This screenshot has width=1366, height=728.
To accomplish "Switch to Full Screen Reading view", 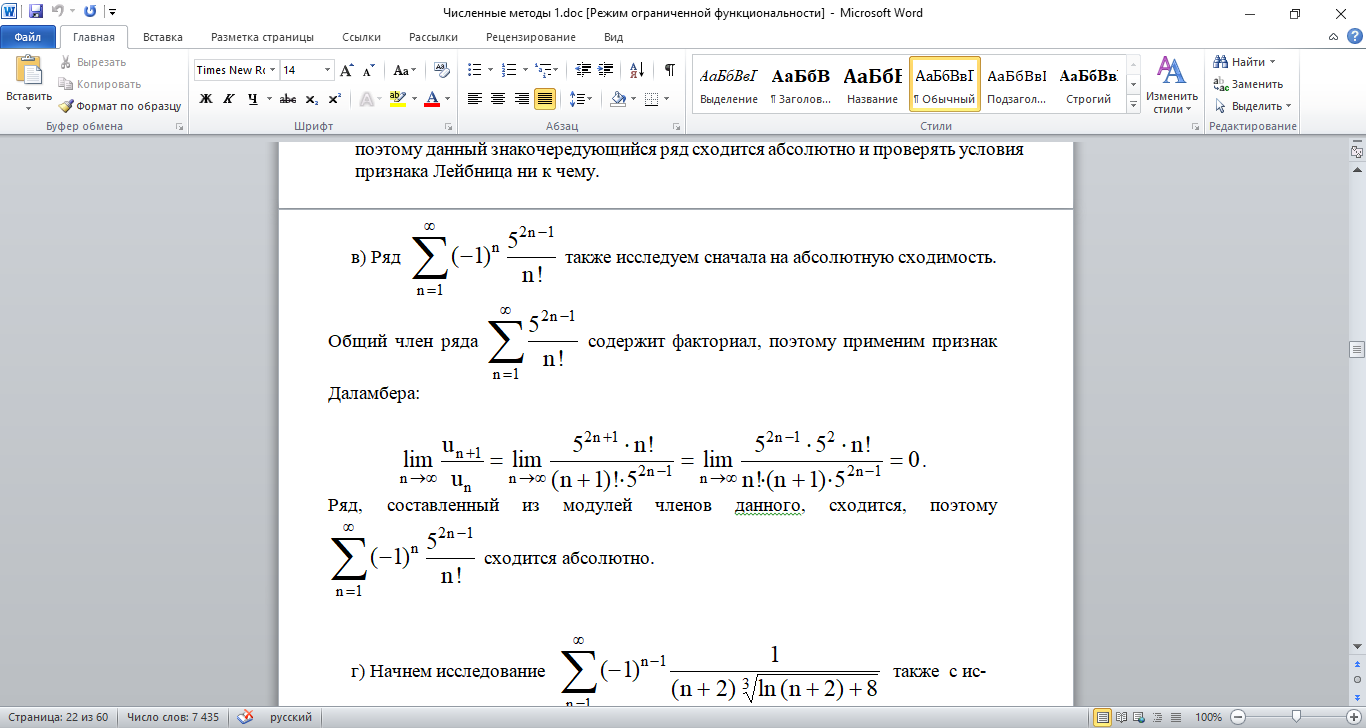I will click(1119, 717).
